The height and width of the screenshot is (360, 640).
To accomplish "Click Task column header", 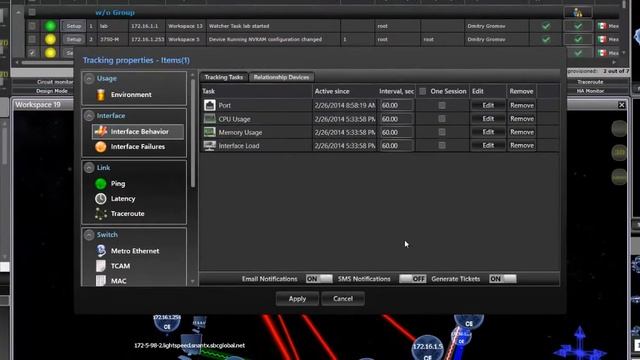I will (256, 91).
